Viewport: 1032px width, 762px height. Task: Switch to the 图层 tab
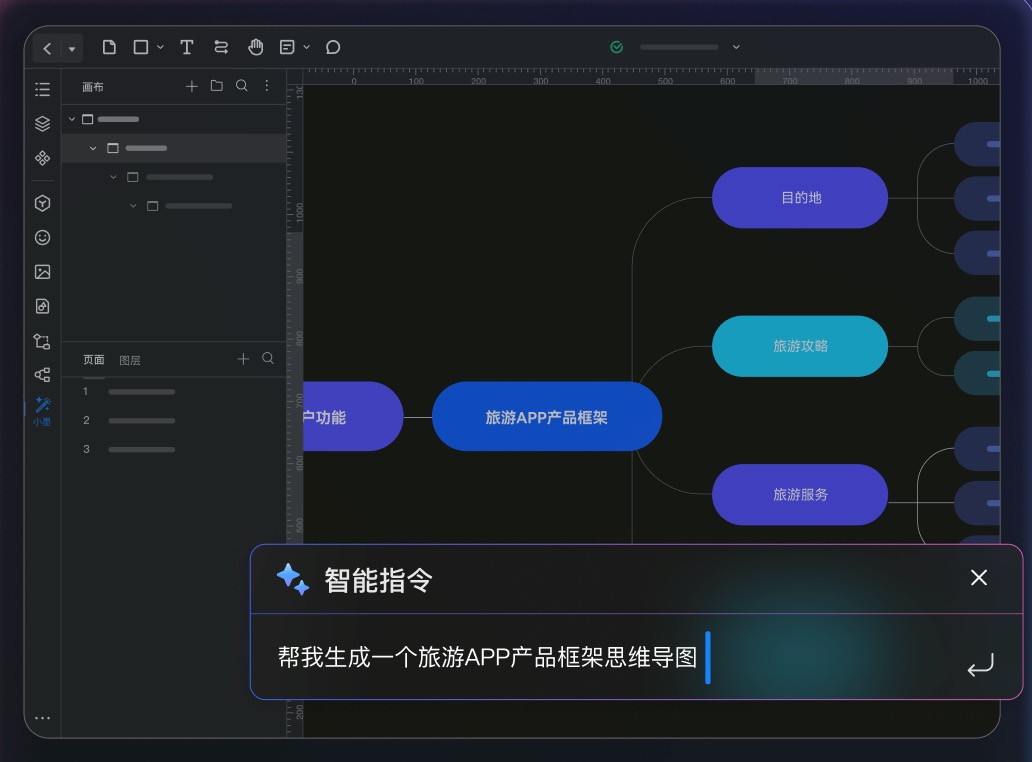(130, 361)
